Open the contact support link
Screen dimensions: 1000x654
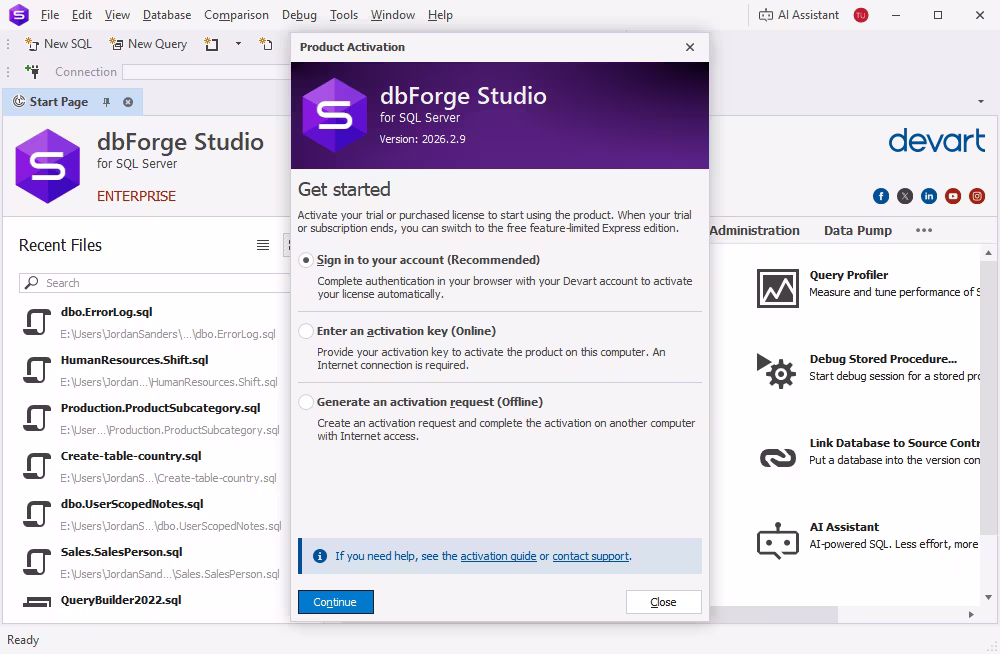(x=591, y=556)
